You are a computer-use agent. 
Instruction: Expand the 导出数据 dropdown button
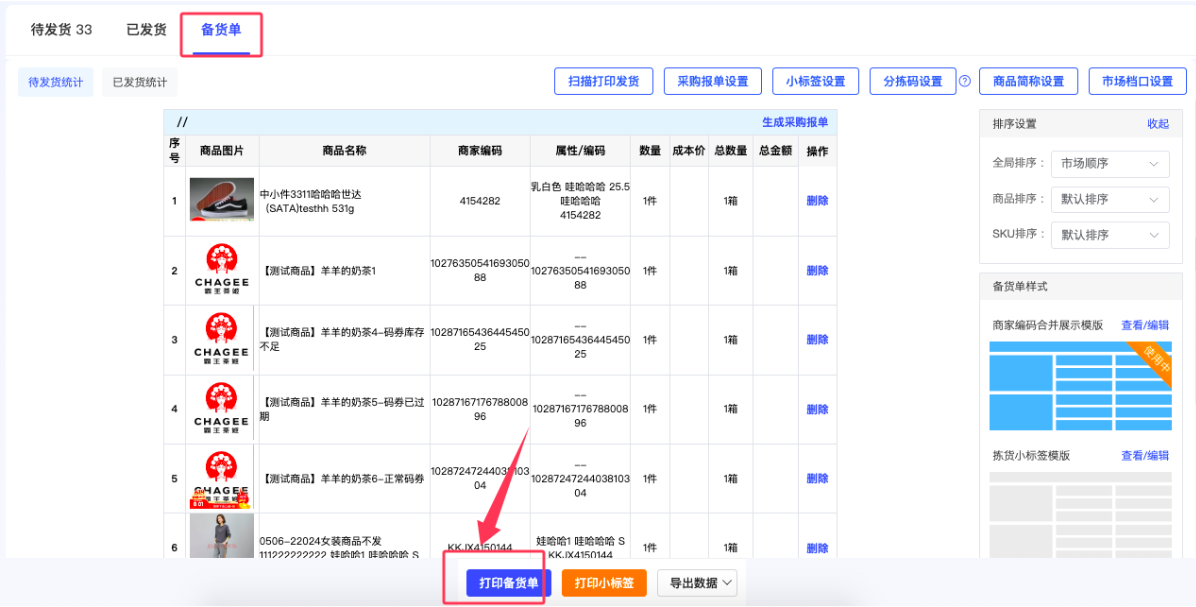697,583
